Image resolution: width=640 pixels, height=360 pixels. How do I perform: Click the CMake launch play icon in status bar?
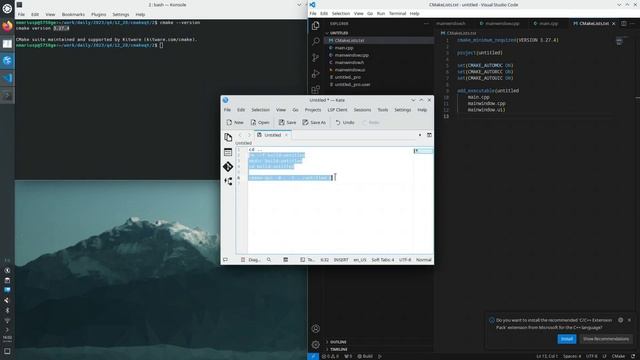380,356
